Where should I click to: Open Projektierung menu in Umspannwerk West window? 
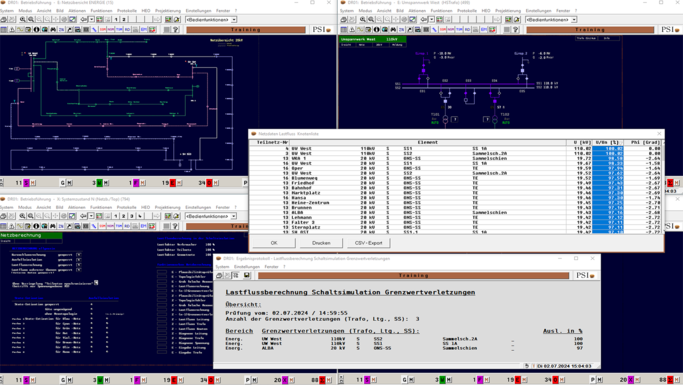[x=508, y=10]
